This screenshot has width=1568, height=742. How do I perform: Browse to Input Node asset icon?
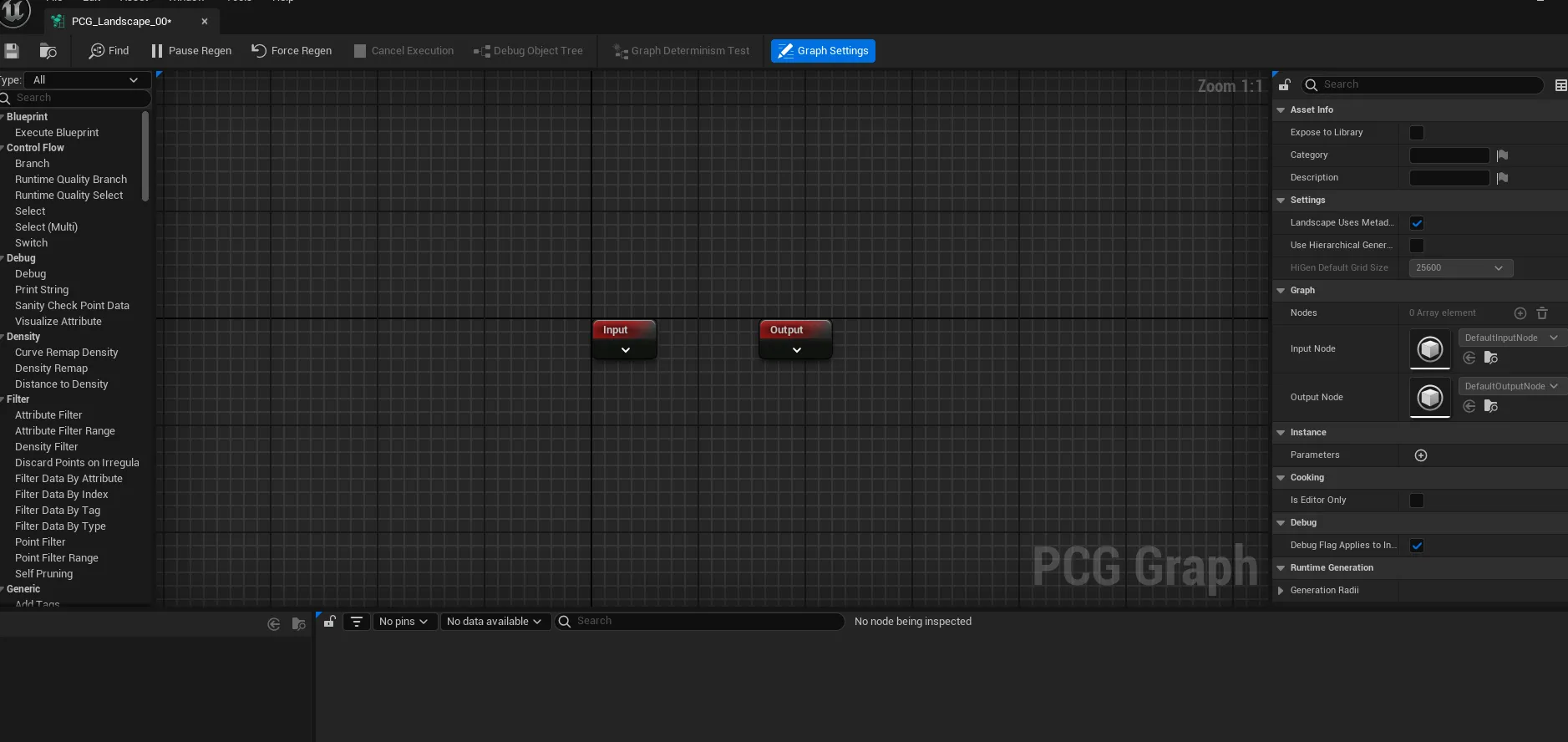pos(1491,358)
